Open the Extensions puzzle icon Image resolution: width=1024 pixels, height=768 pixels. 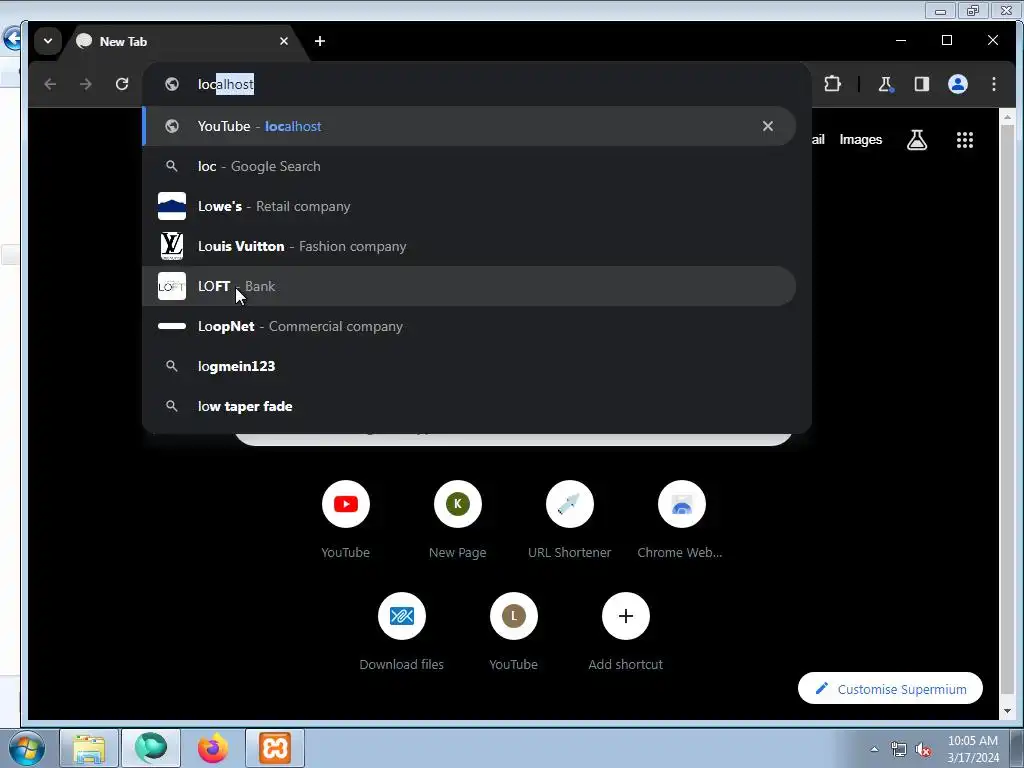[x=832, y=84]
